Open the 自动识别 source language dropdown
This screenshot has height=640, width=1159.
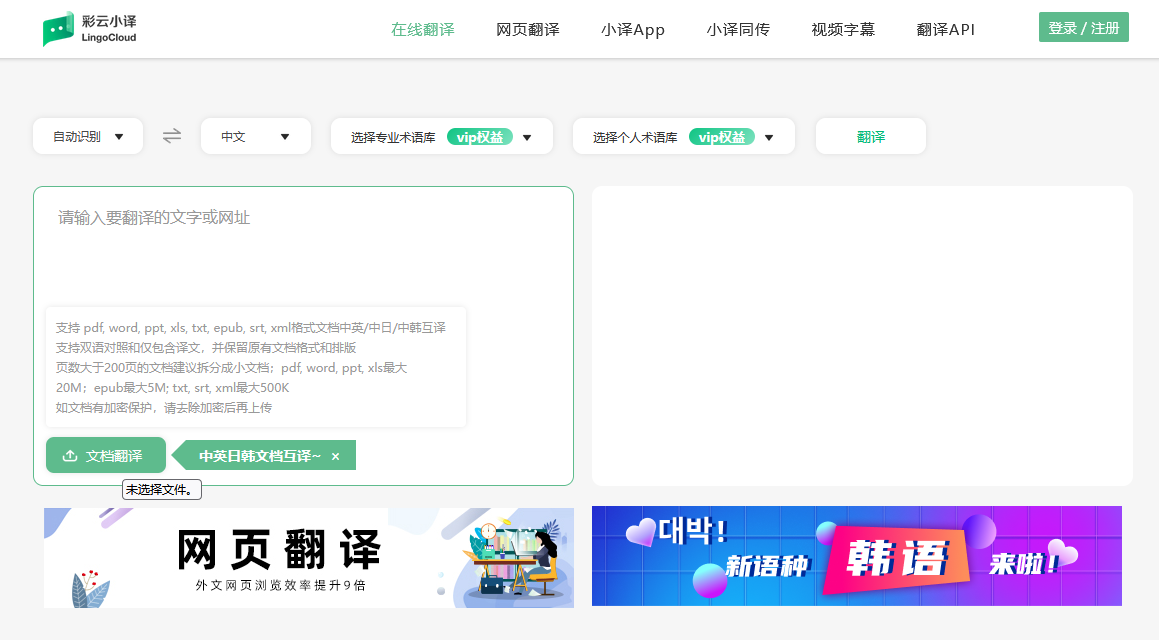(88, 137)
